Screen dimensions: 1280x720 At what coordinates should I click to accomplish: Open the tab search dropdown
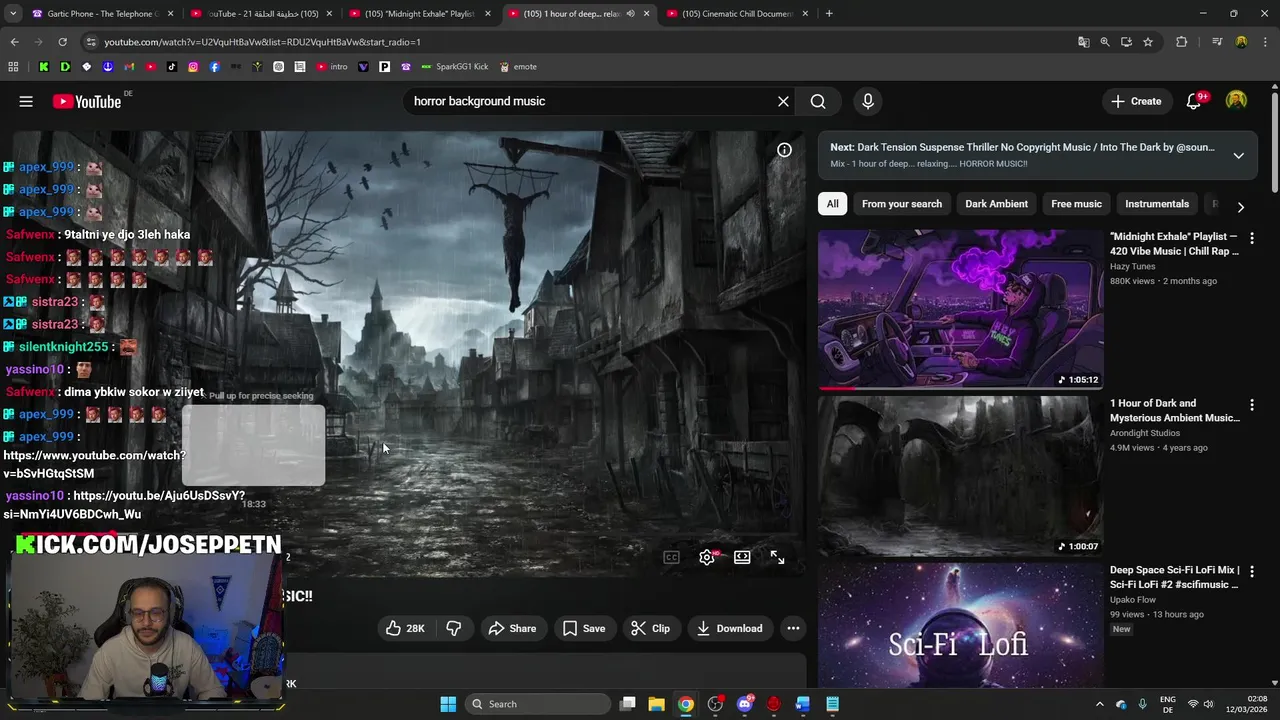click(13, 14)
